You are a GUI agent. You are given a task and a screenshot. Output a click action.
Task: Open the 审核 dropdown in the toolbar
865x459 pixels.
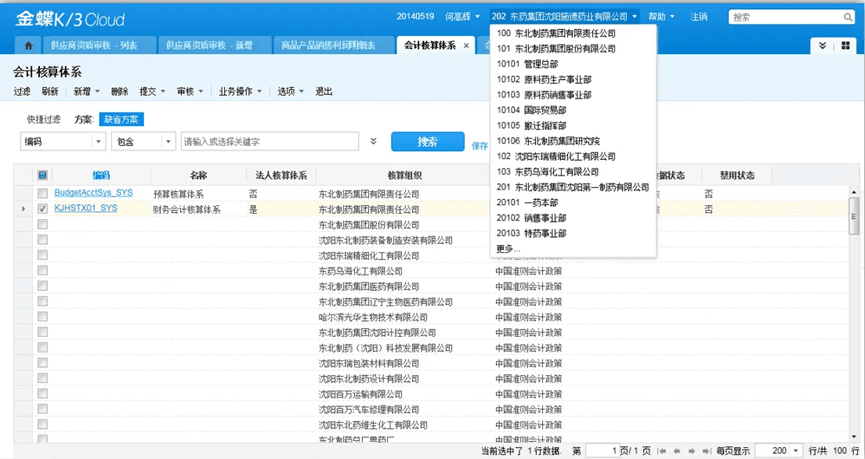(190, 92)
